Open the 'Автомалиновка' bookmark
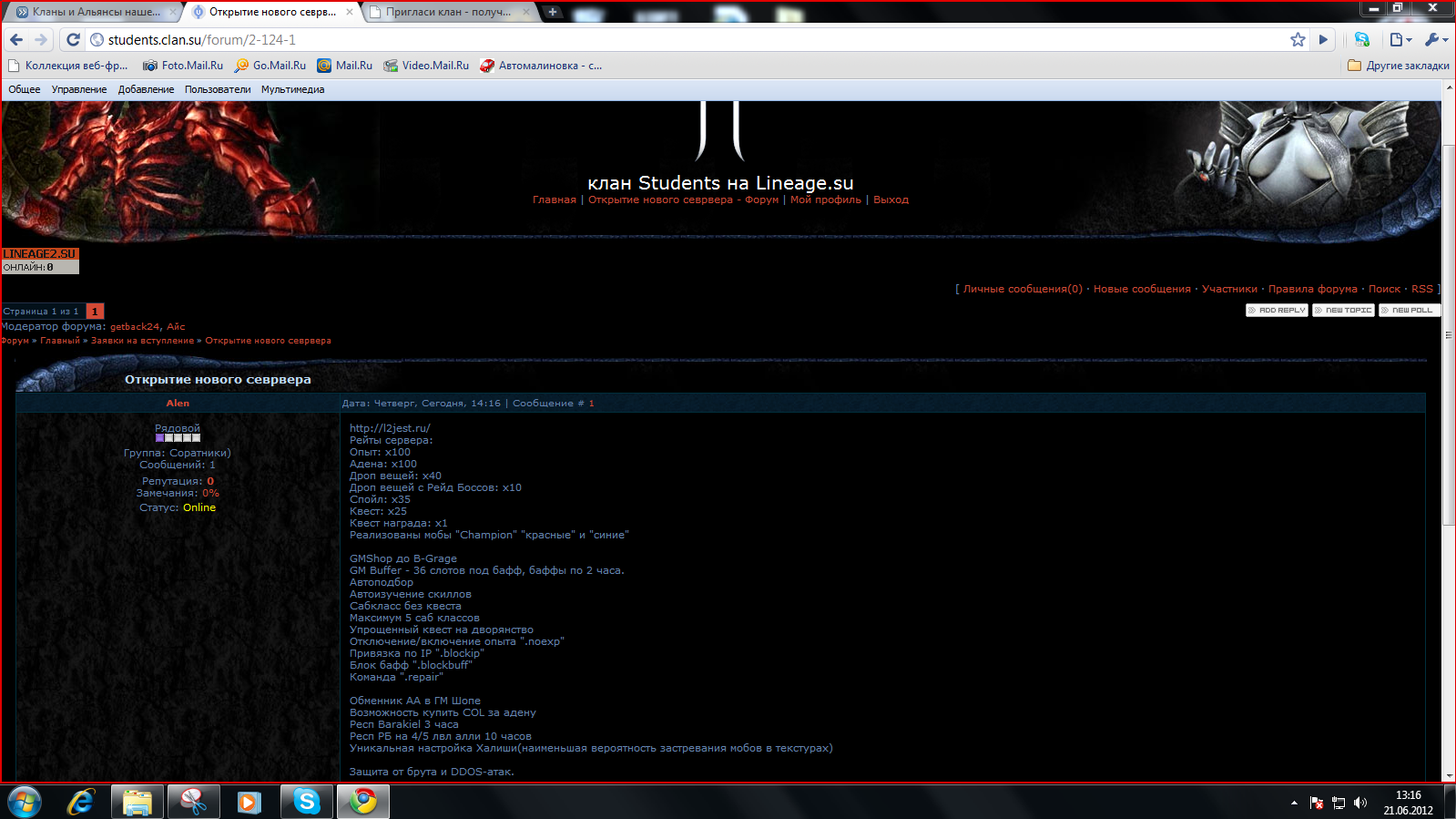This screenshot has height=819, width=1456. coord(541,66)
